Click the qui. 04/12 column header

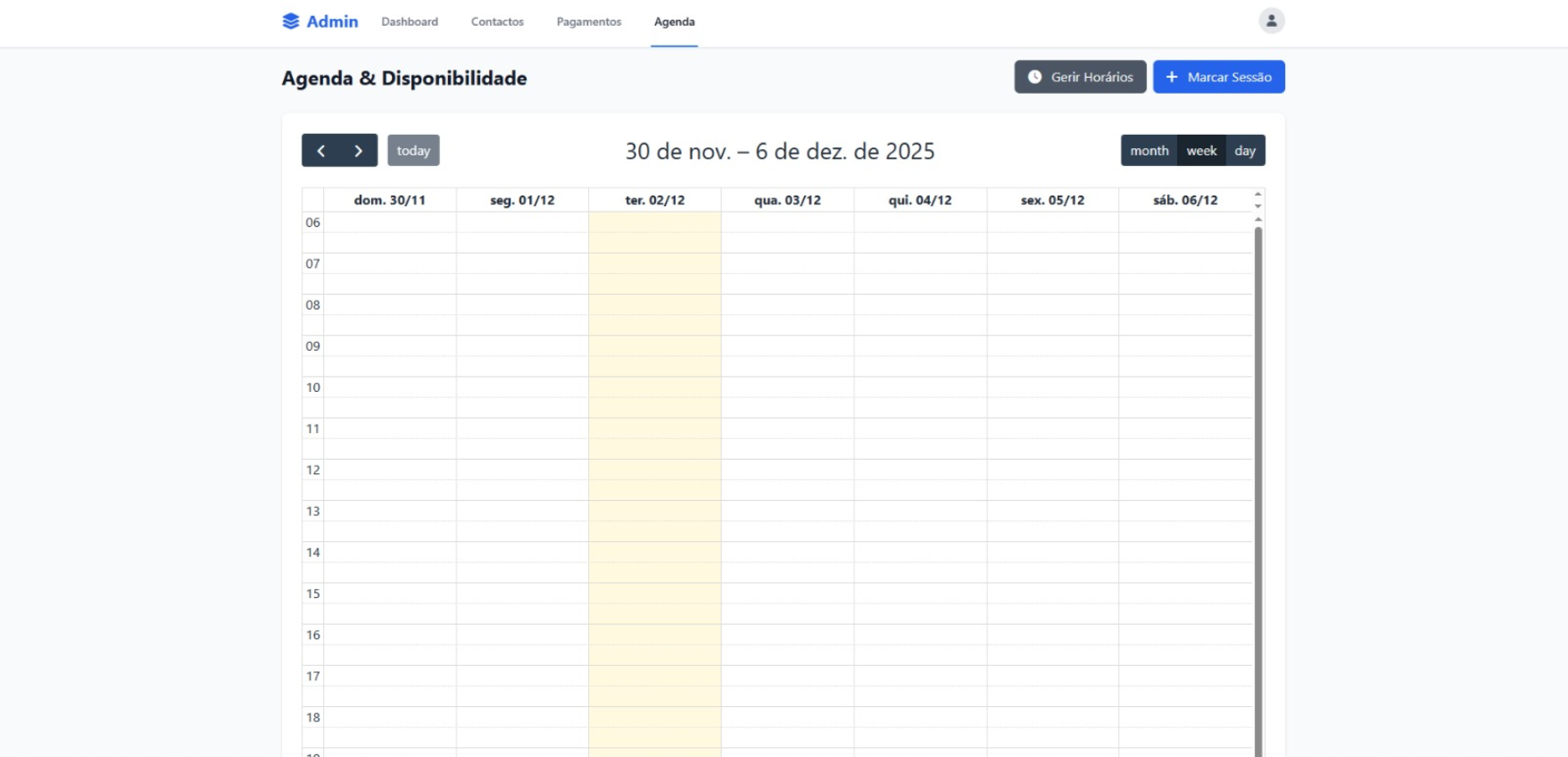point(920,200)
